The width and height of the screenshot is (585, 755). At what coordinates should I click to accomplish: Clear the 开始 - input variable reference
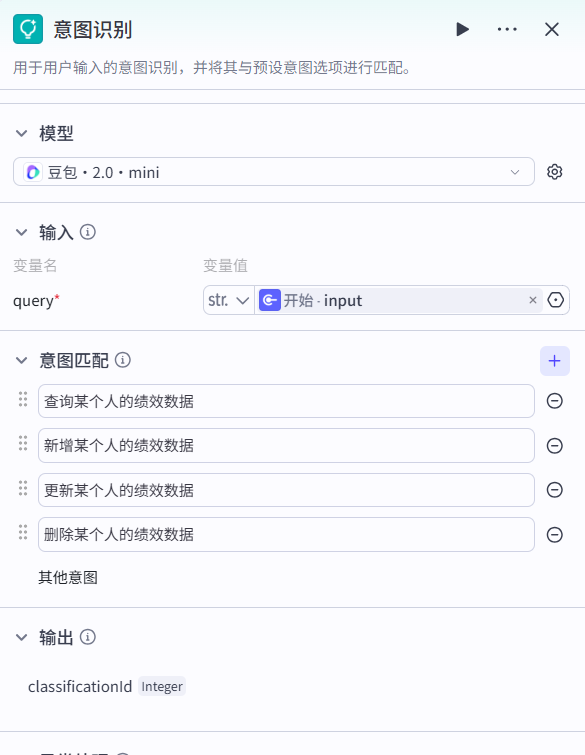click(x=533, y=300)
